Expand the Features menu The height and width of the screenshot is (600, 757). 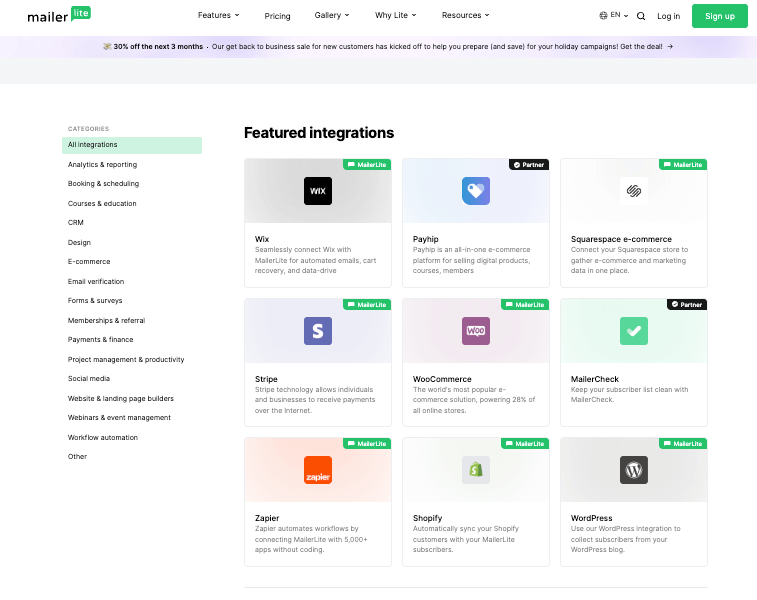pyautogui.click(x=218, y=15)
